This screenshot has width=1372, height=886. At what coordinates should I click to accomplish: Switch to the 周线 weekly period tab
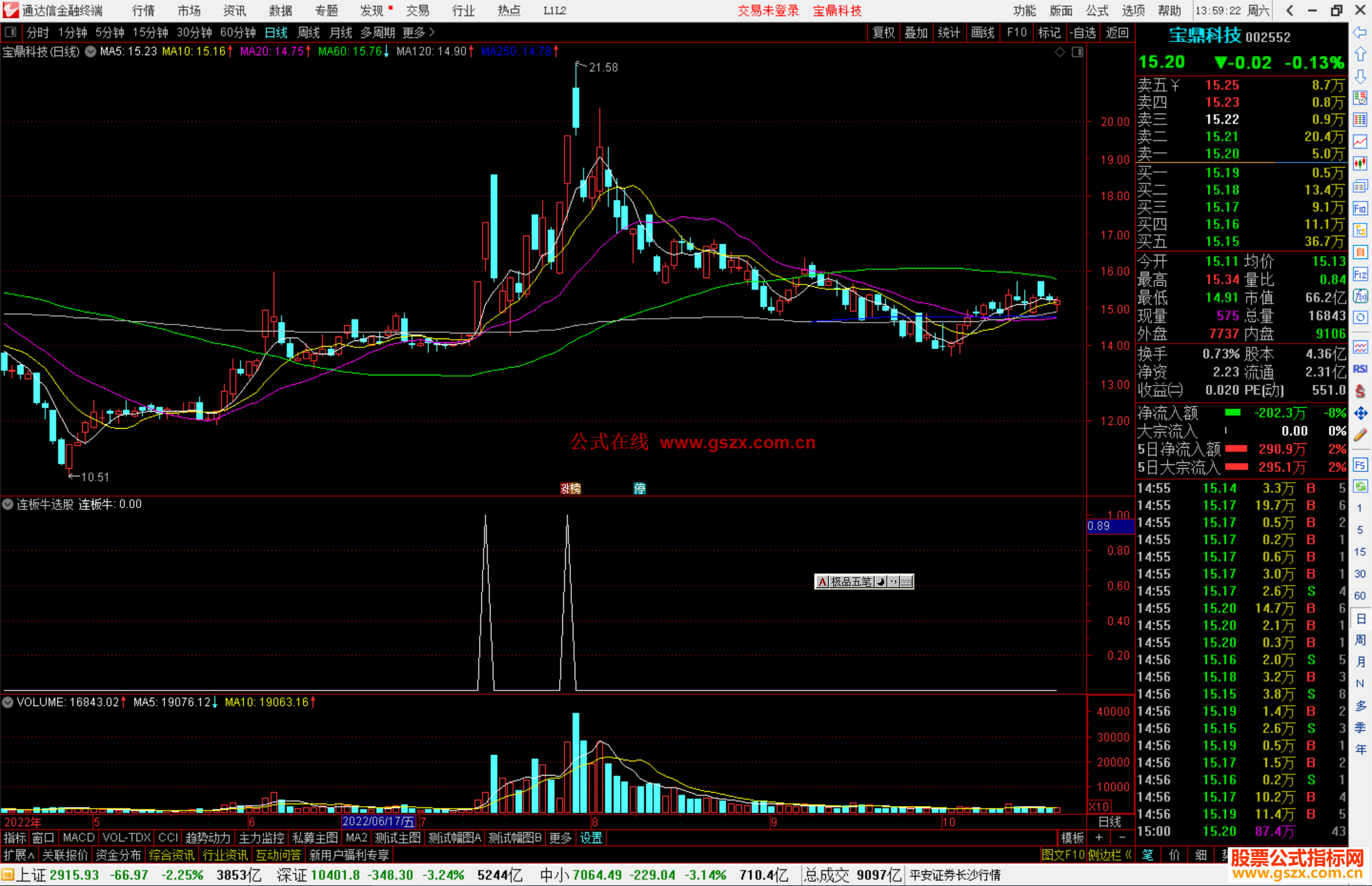click(309, 32)
